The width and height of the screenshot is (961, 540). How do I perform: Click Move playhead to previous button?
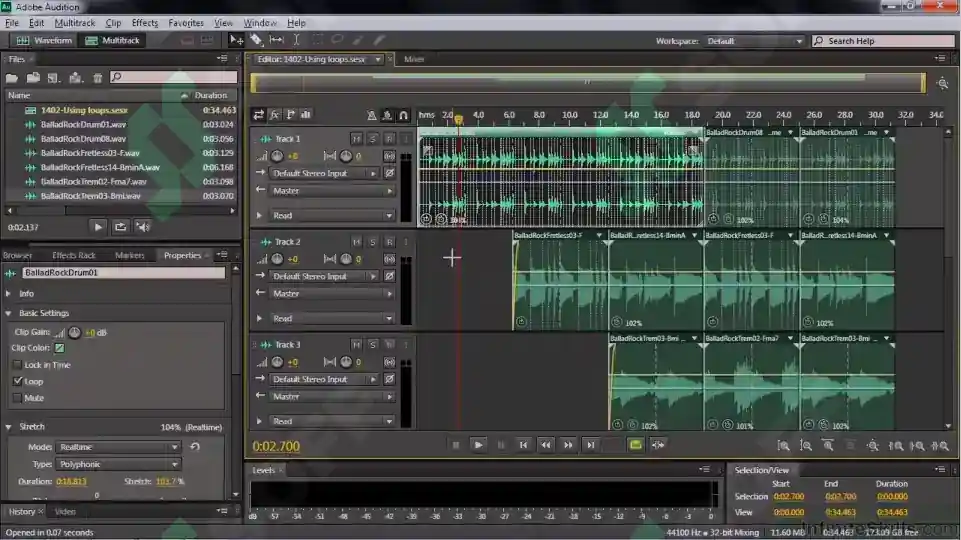[x=523, y=446]
